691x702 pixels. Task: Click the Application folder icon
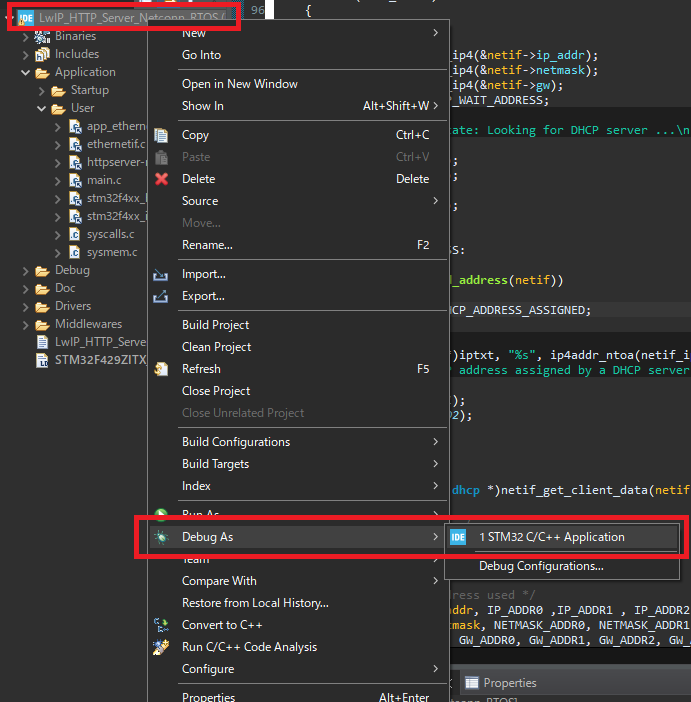click(42, 73)
